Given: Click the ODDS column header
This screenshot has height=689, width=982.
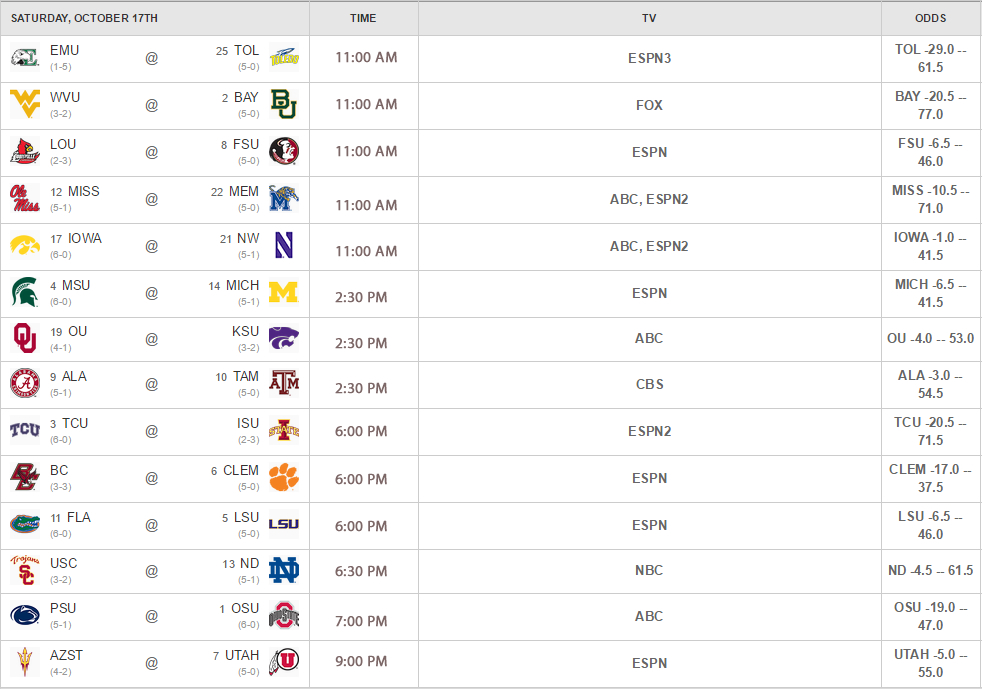Looking at the screenshot, I should 931,18.
